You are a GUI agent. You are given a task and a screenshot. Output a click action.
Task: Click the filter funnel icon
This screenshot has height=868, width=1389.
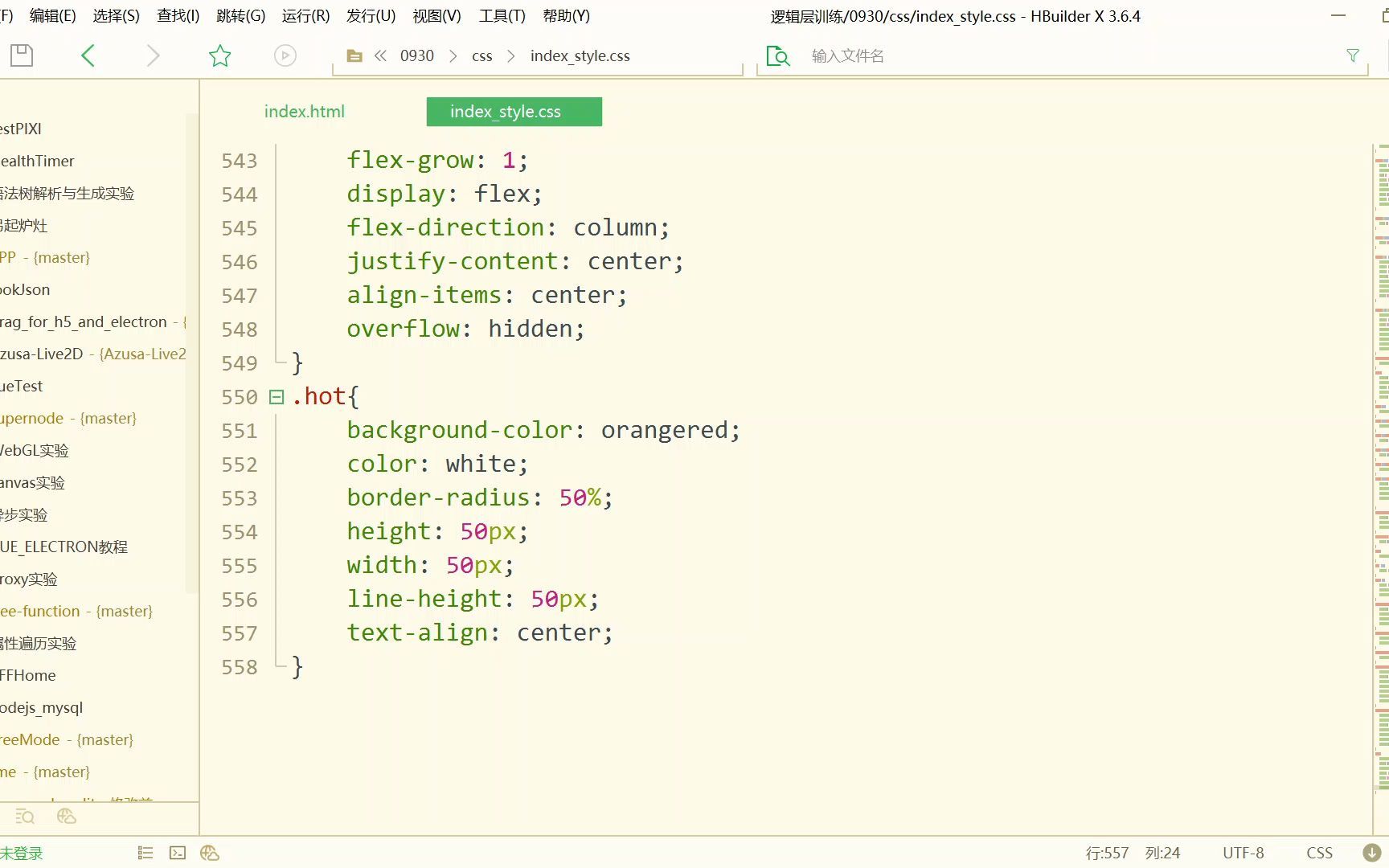click(x=1353, y=55)
